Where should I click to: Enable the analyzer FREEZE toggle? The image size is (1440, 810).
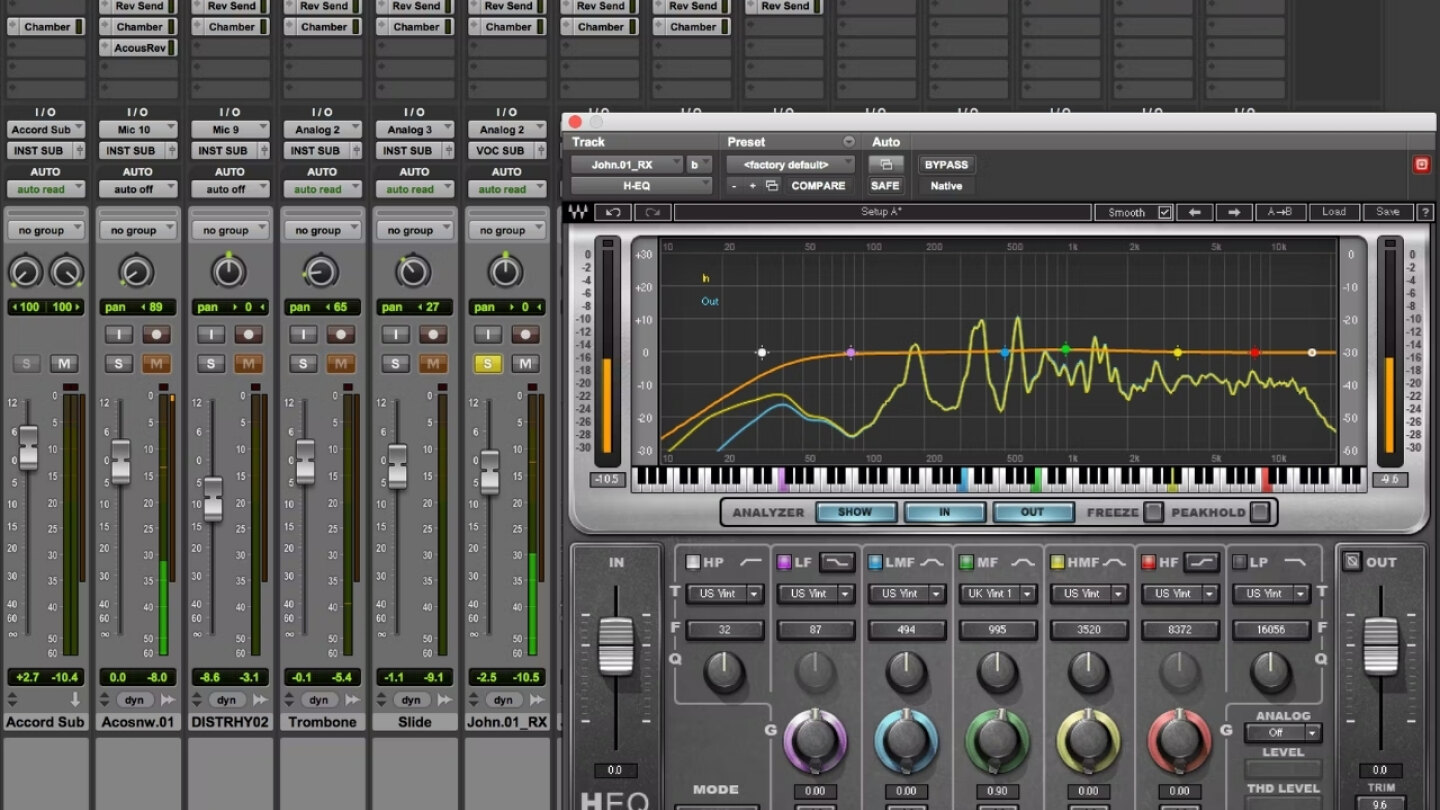pos(1154,512)
